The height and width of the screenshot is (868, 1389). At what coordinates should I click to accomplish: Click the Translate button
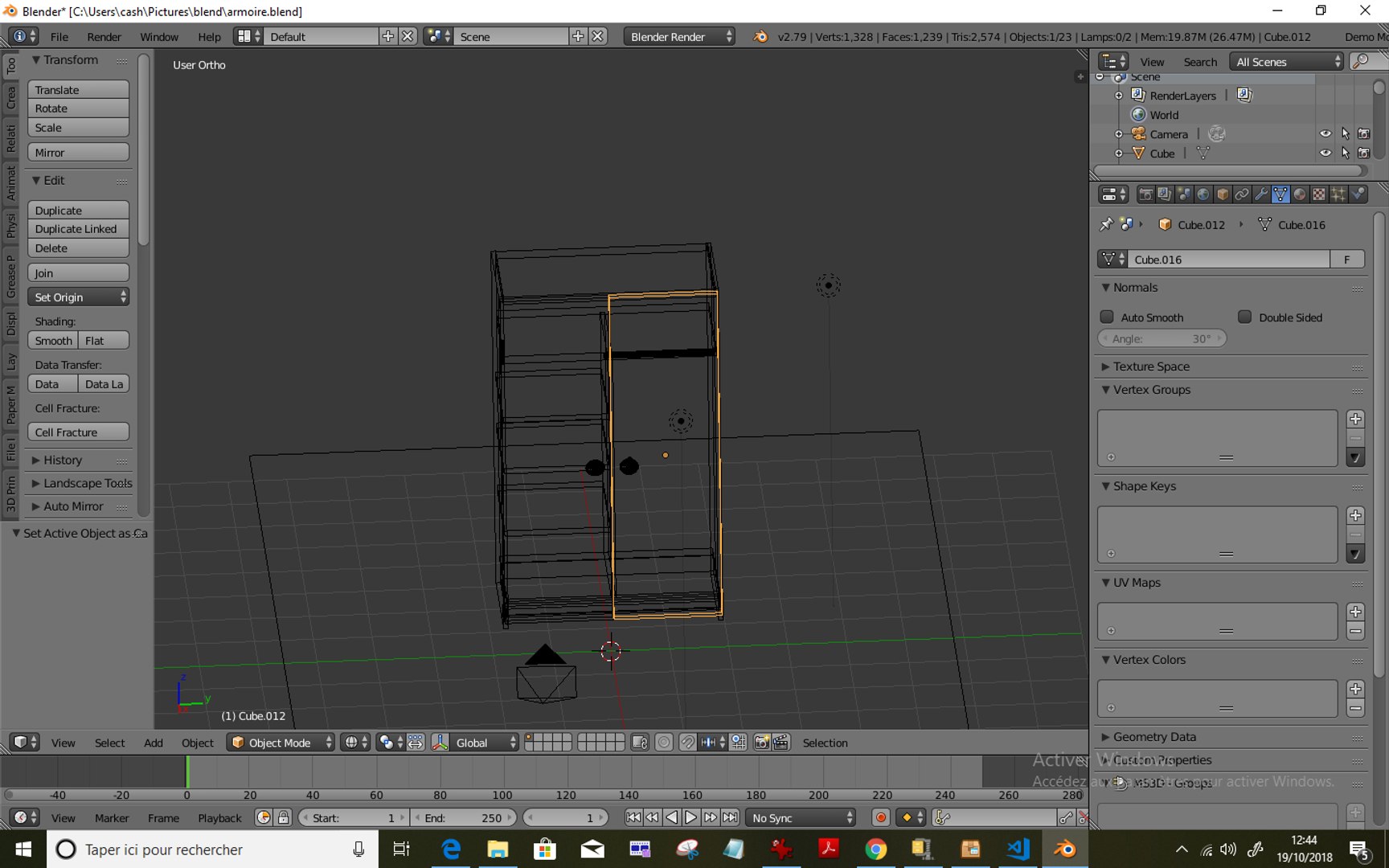point(78,89)
